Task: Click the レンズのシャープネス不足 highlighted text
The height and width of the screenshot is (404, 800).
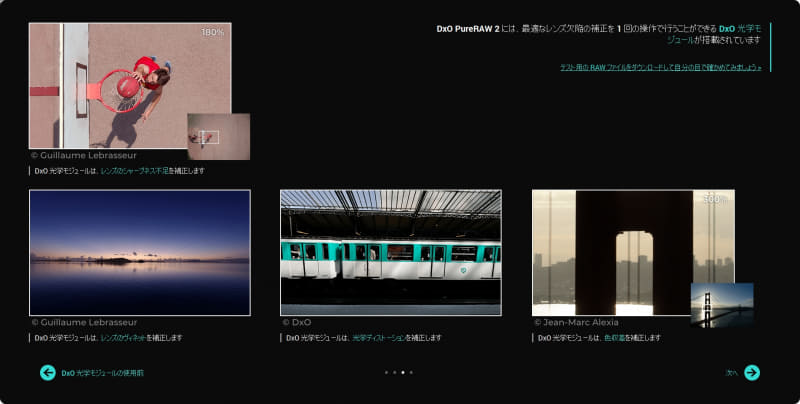Action: (x=134, y=171)
